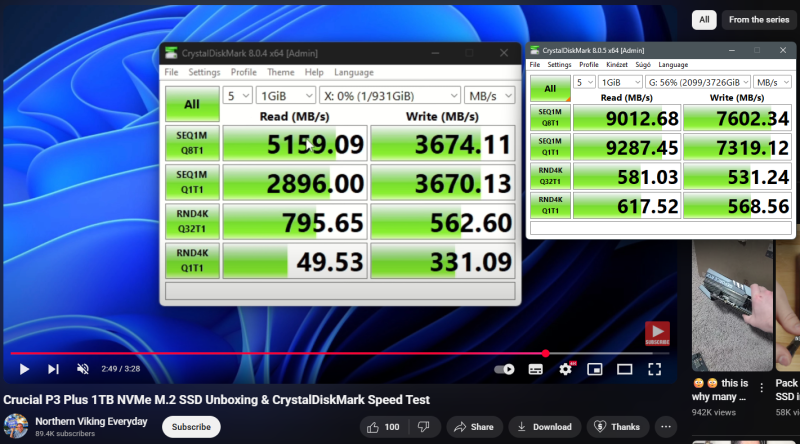Run the RND4K Q32T1 test in 8.0.4 window

192,221
